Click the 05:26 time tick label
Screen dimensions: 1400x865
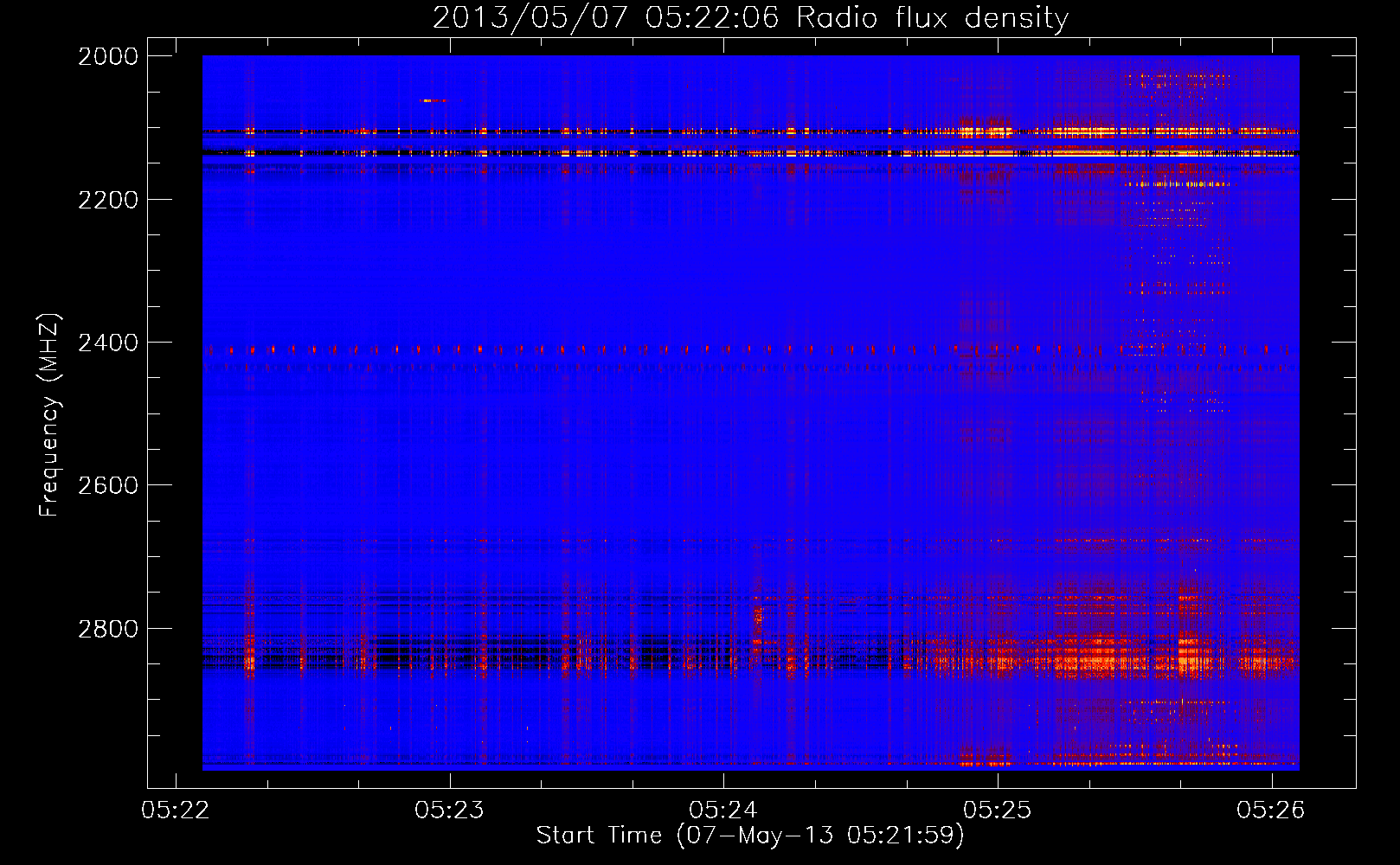tap(1271, 810)
